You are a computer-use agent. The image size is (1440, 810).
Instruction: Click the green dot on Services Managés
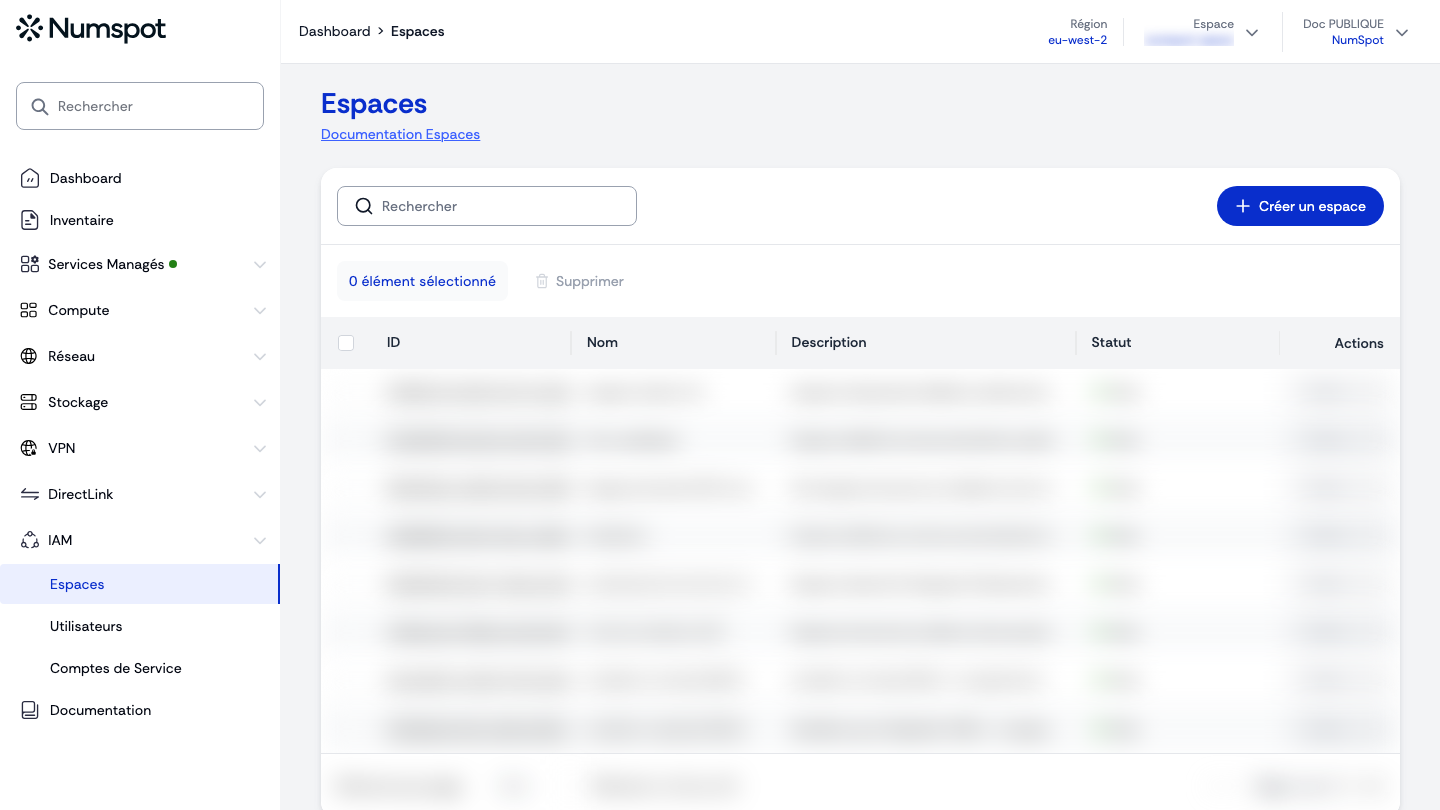coord(173,264)
